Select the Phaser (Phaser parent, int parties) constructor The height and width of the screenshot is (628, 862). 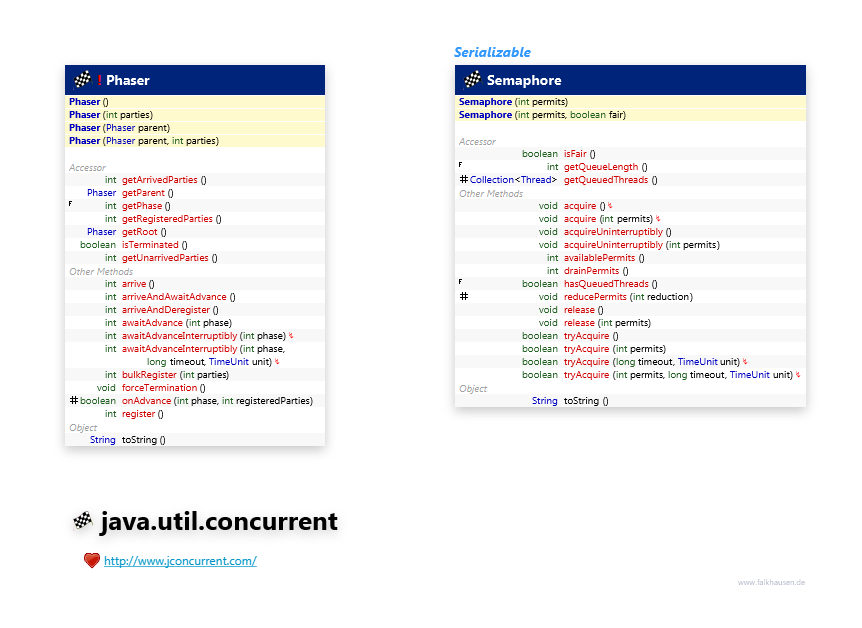[x=143, y=141]
